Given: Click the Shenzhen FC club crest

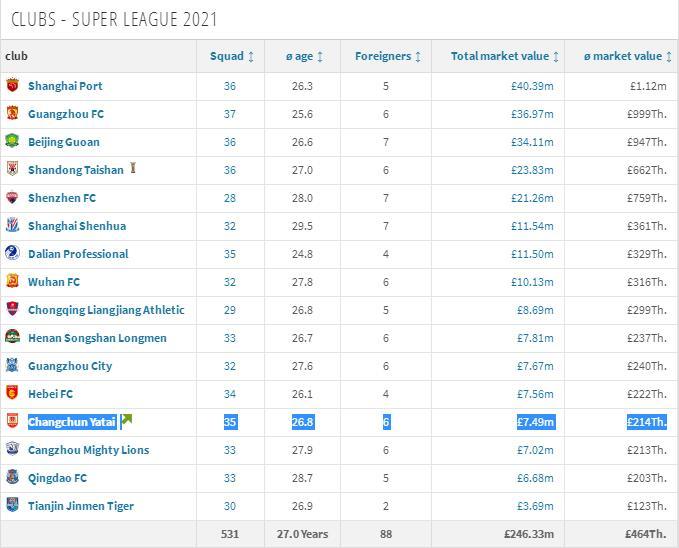Looking at the screenshot, I should pyautogui.click(x=12, y=197).
